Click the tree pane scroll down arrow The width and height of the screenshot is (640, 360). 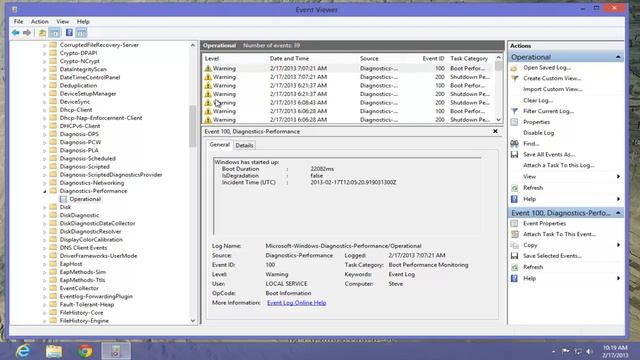193,321
